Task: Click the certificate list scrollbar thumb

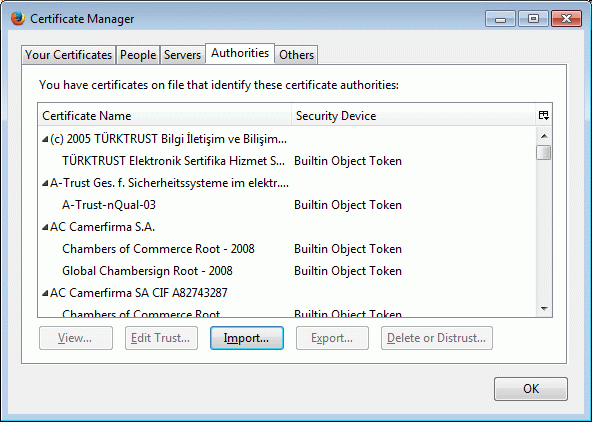Action: [x=544, y=152]
